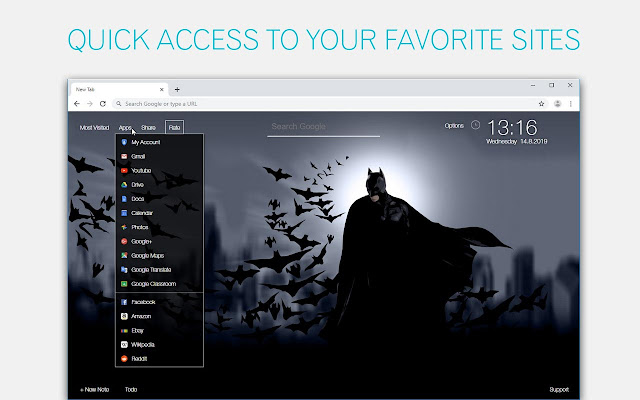Select Drive label in Apps list
The image size is (640, 400).
(x=138, y=185)
